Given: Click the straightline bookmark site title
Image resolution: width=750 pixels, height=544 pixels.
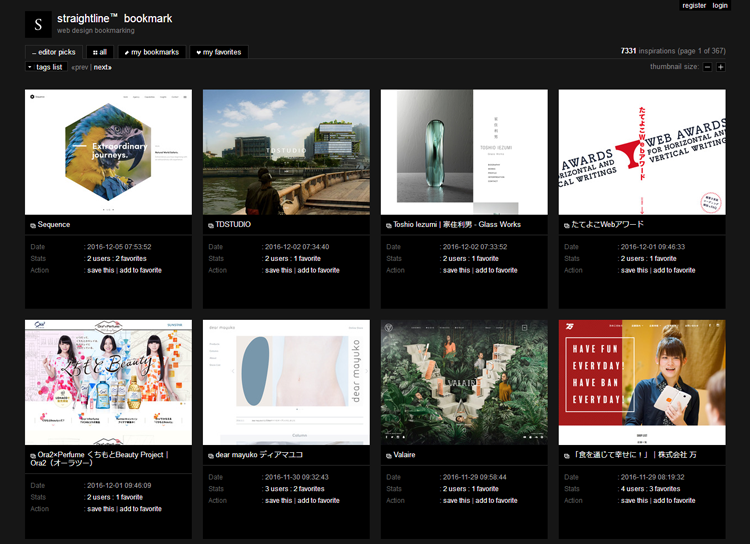Looking at the screenshot, I should 114,19.
